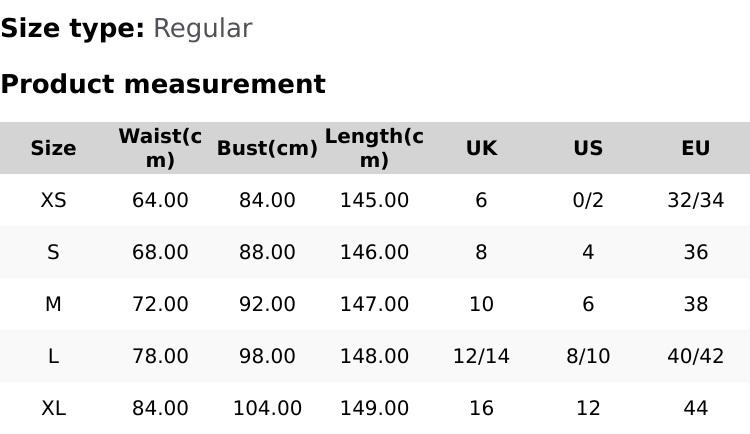
Task: Click the US column header
Action: click(x=588, y=148)
